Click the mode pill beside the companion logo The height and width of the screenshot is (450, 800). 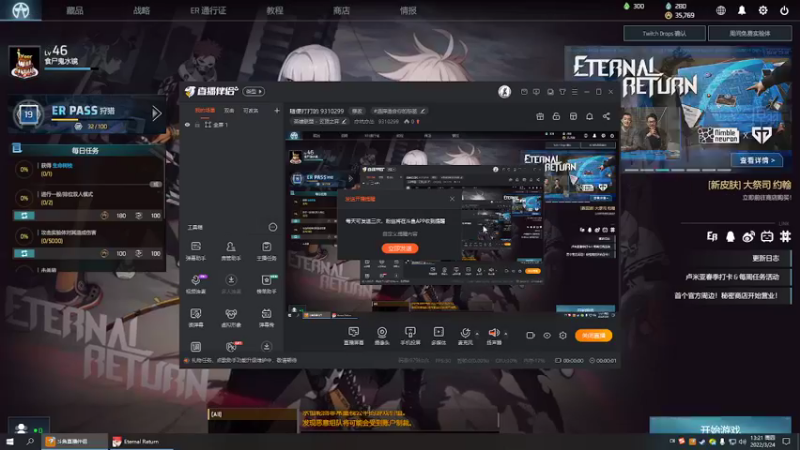[x=253, y=91]
